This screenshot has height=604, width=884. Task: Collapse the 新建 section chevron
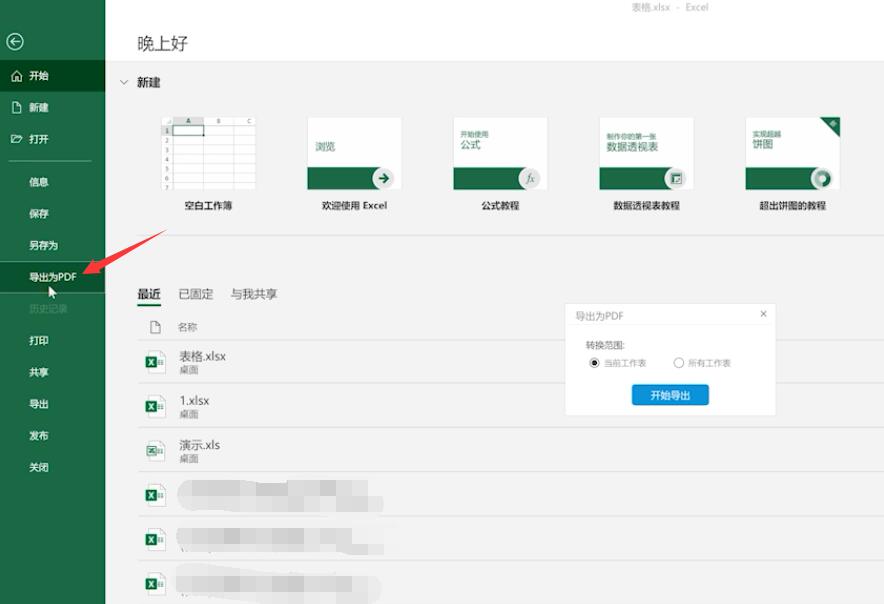click(124, 82)
